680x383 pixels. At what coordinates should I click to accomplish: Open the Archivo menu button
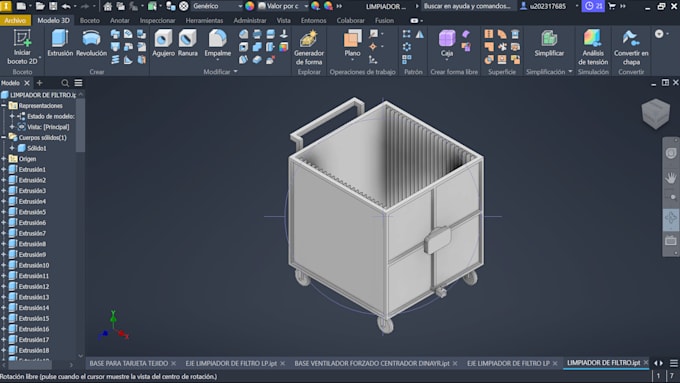pyautogui.click(x=15, y=20)
